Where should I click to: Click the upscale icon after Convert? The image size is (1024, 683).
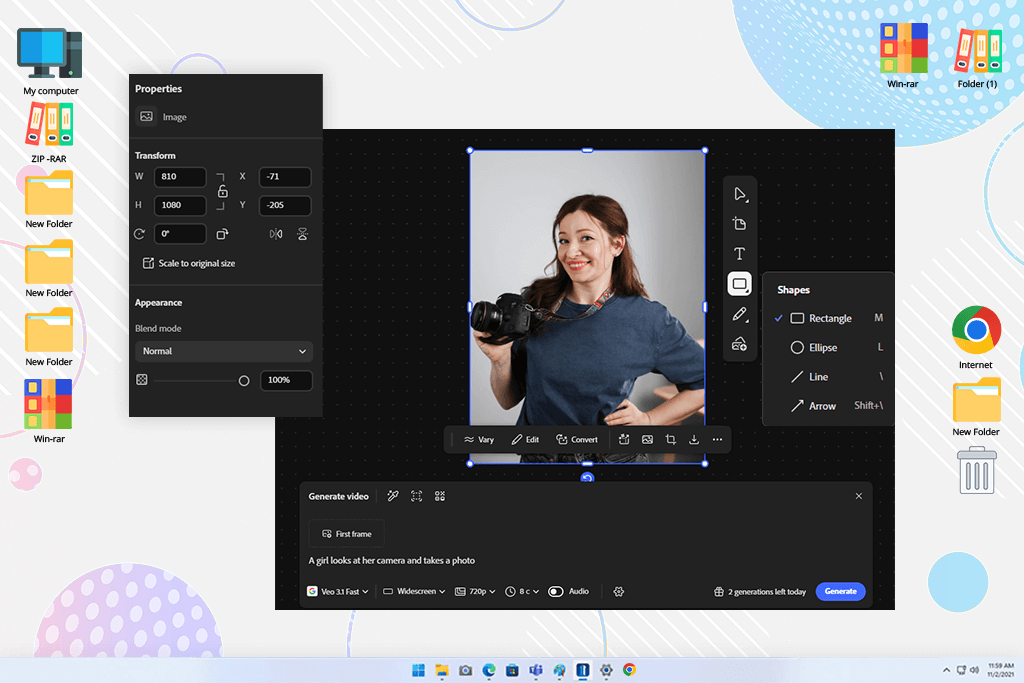click(x=624, y=439)
